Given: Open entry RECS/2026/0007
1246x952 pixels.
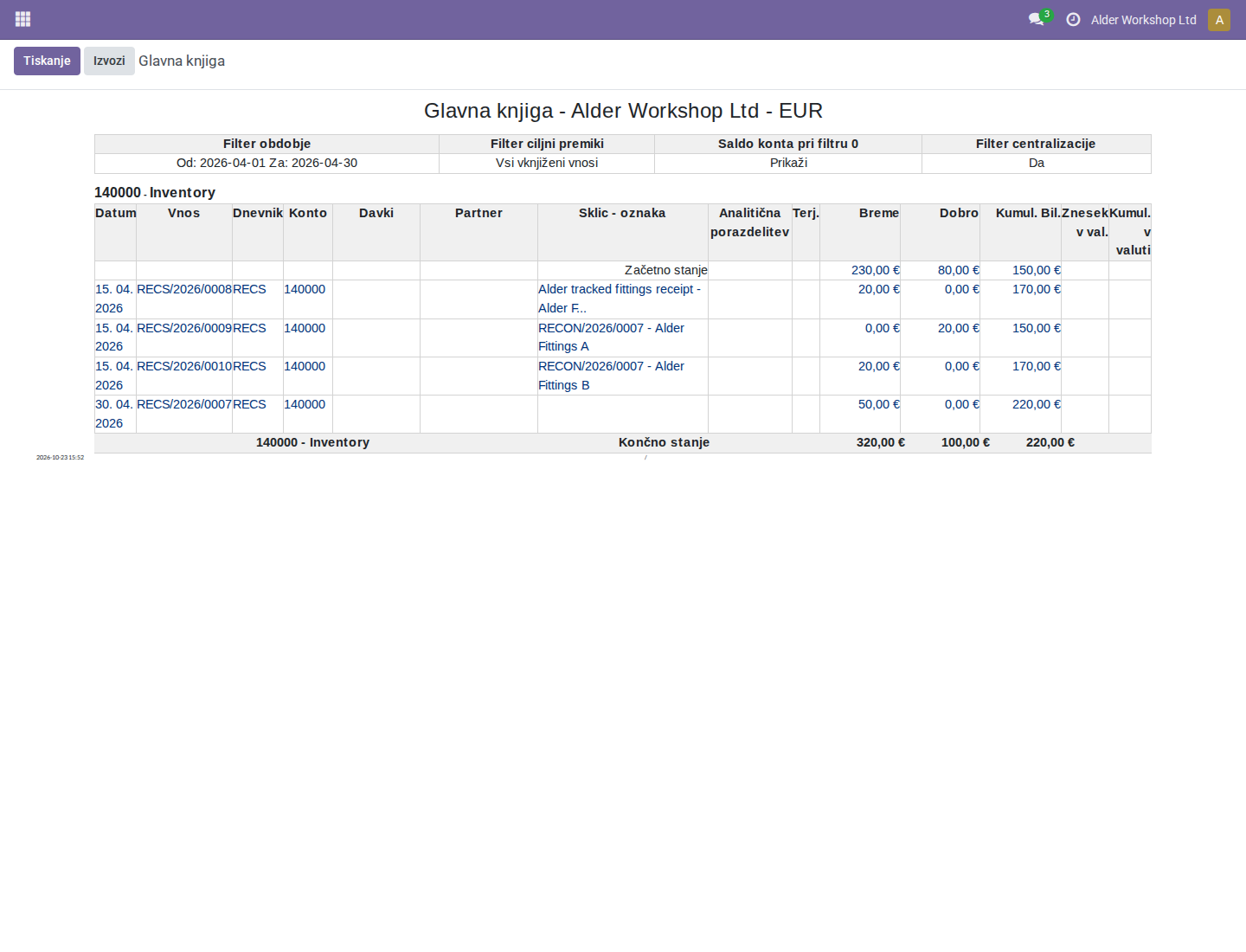Looking at the screenshot, I should point(184,404).
